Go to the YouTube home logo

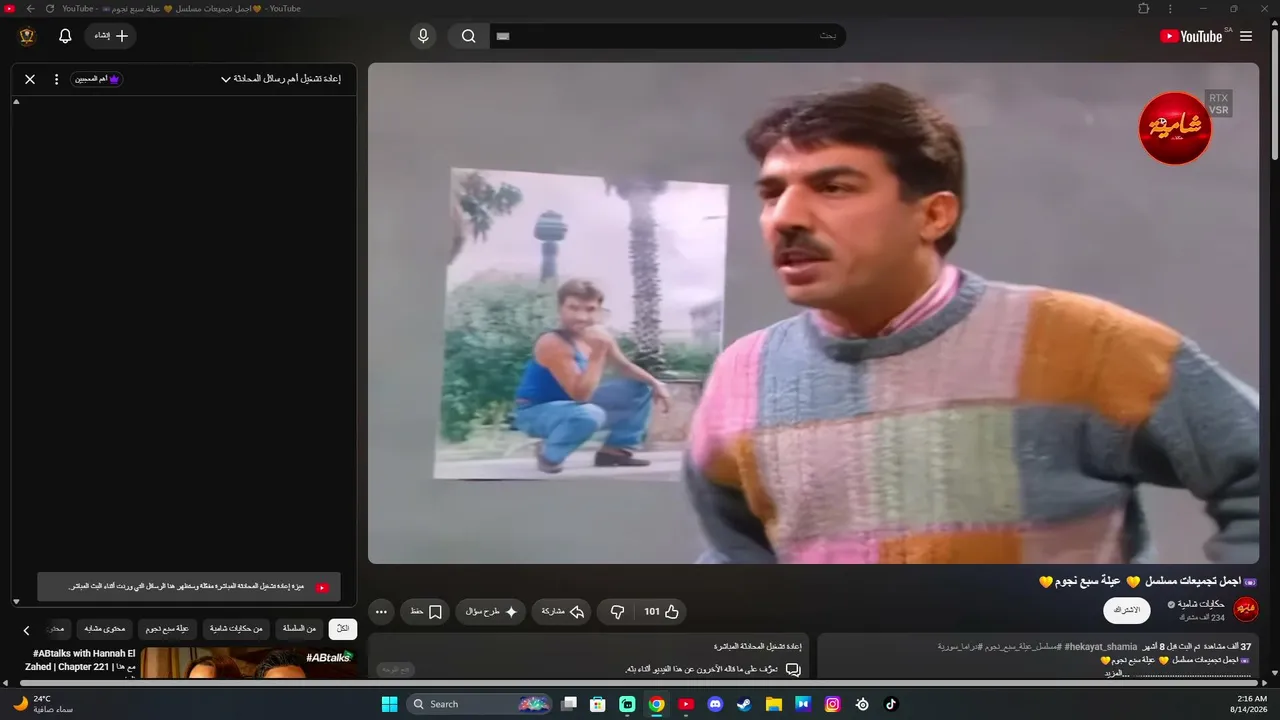(1191, 36)
